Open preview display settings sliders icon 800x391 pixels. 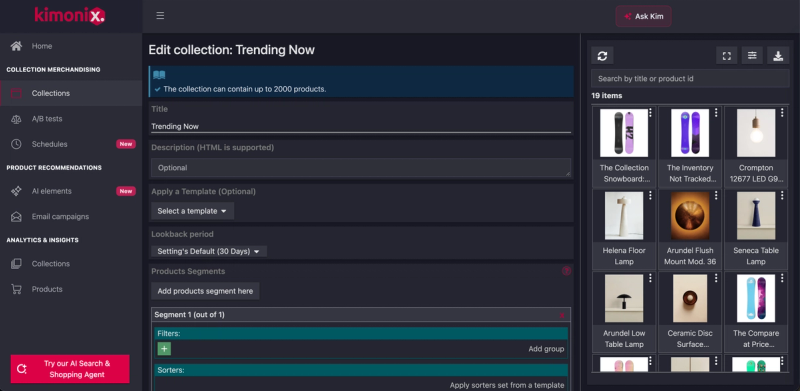tap(752, 56)
